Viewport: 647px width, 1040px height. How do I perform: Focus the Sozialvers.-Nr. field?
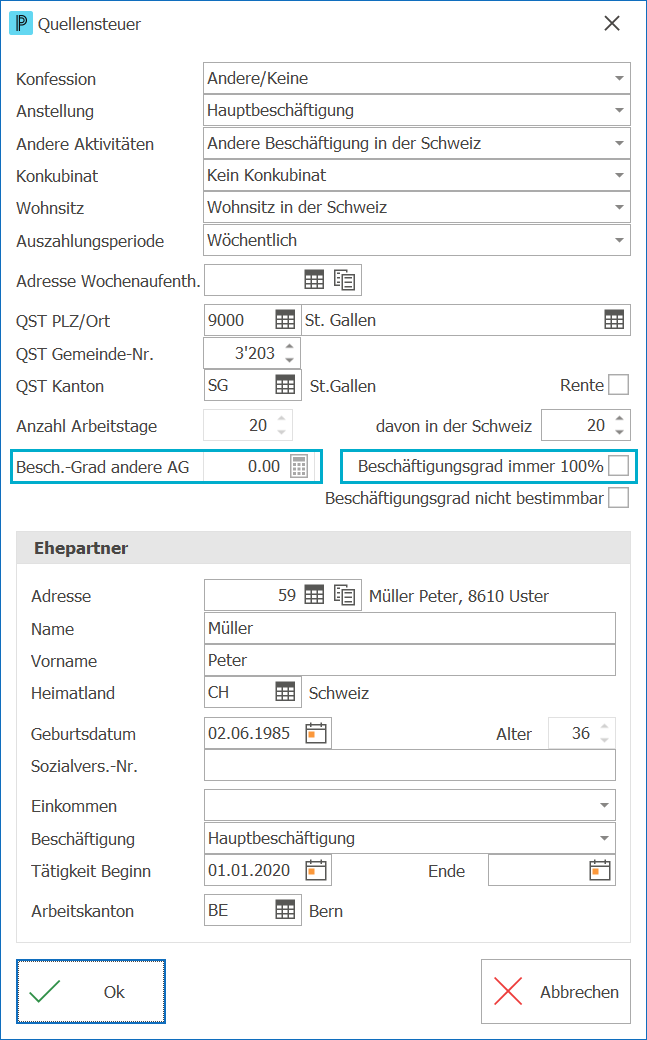click(x=409, y=765)
